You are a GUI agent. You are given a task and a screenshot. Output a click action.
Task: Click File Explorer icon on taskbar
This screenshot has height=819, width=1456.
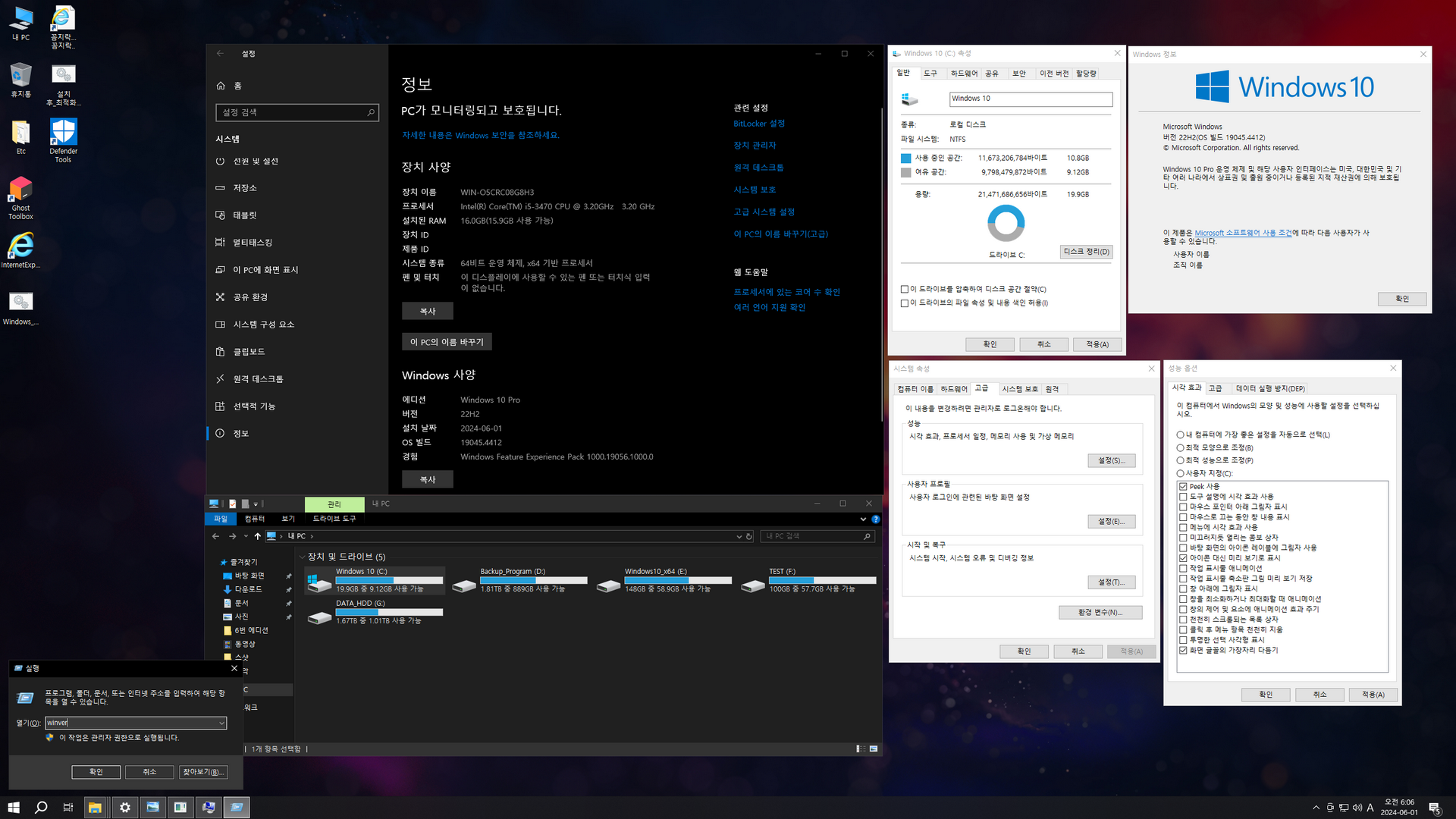pos(95,808)
